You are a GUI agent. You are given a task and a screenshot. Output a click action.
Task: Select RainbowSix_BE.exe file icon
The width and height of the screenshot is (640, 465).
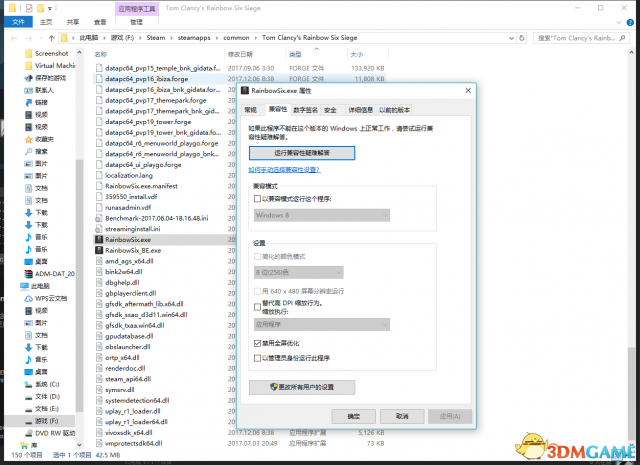99,250
